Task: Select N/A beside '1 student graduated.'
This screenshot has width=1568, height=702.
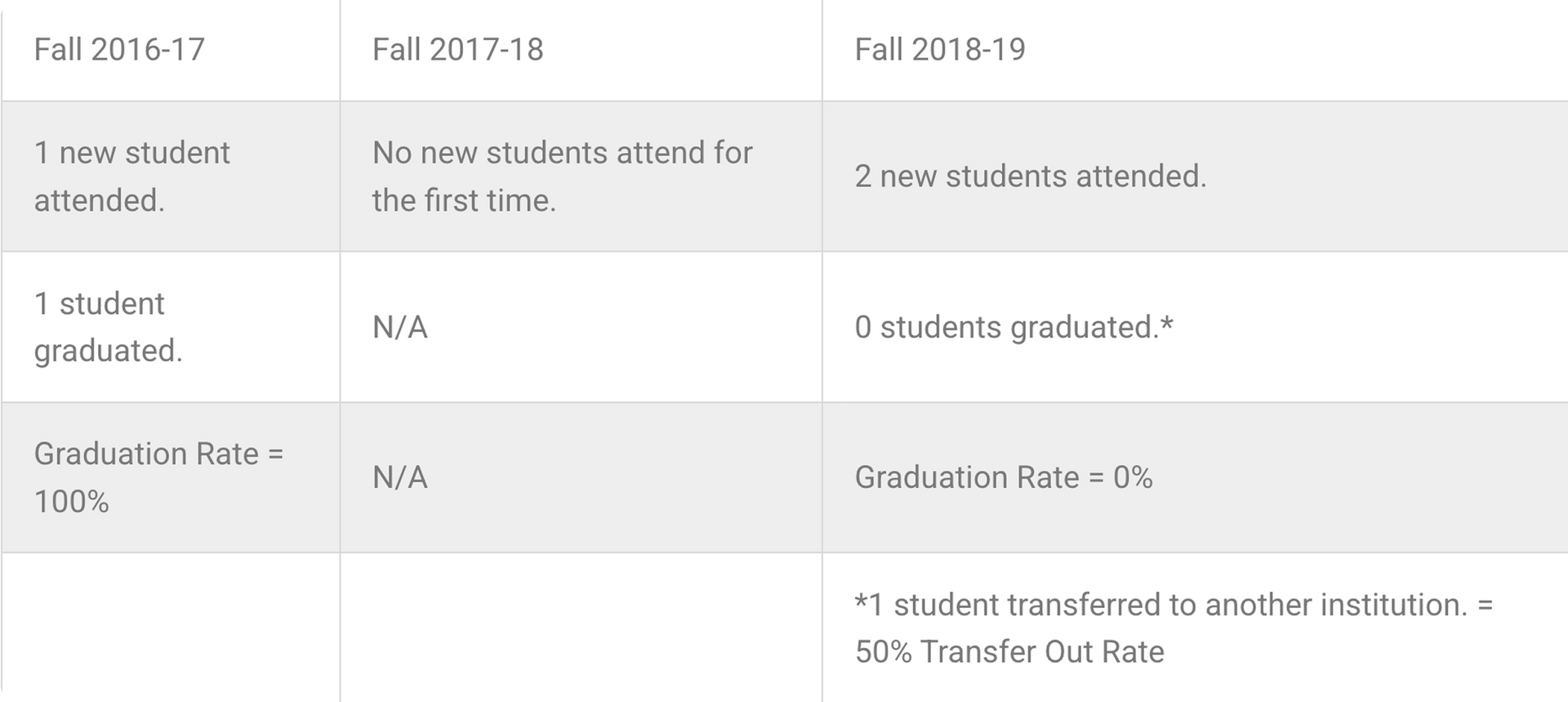Action: (x=400, y=328)
